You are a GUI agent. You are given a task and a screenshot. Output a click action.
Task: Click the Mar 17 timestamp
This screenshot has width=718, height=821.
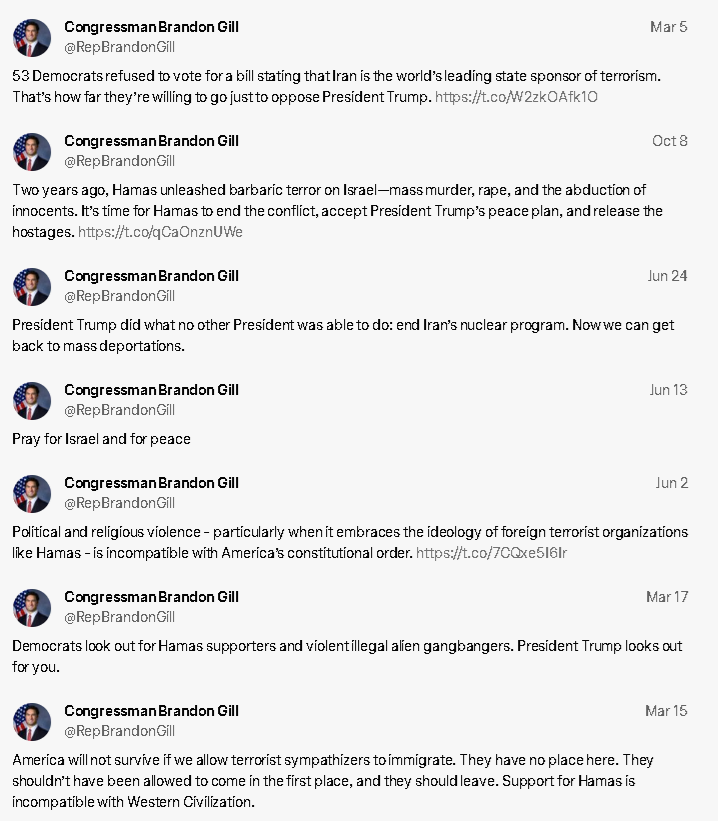pos(667,597)
